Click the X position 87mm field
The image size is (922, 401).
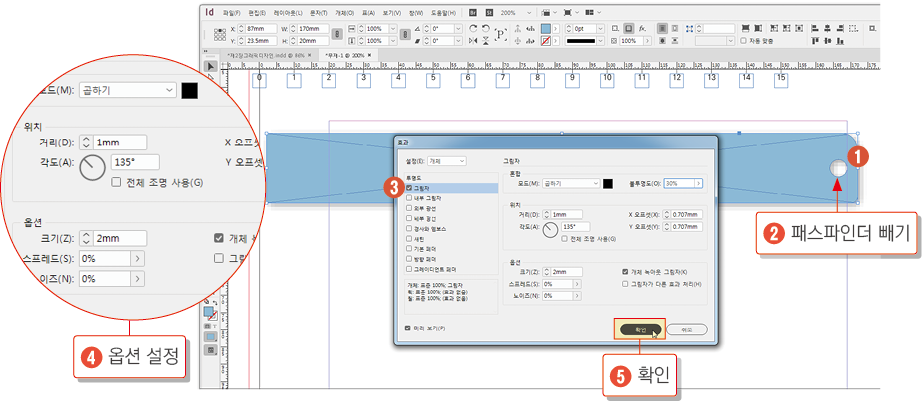tap(261, 28)
